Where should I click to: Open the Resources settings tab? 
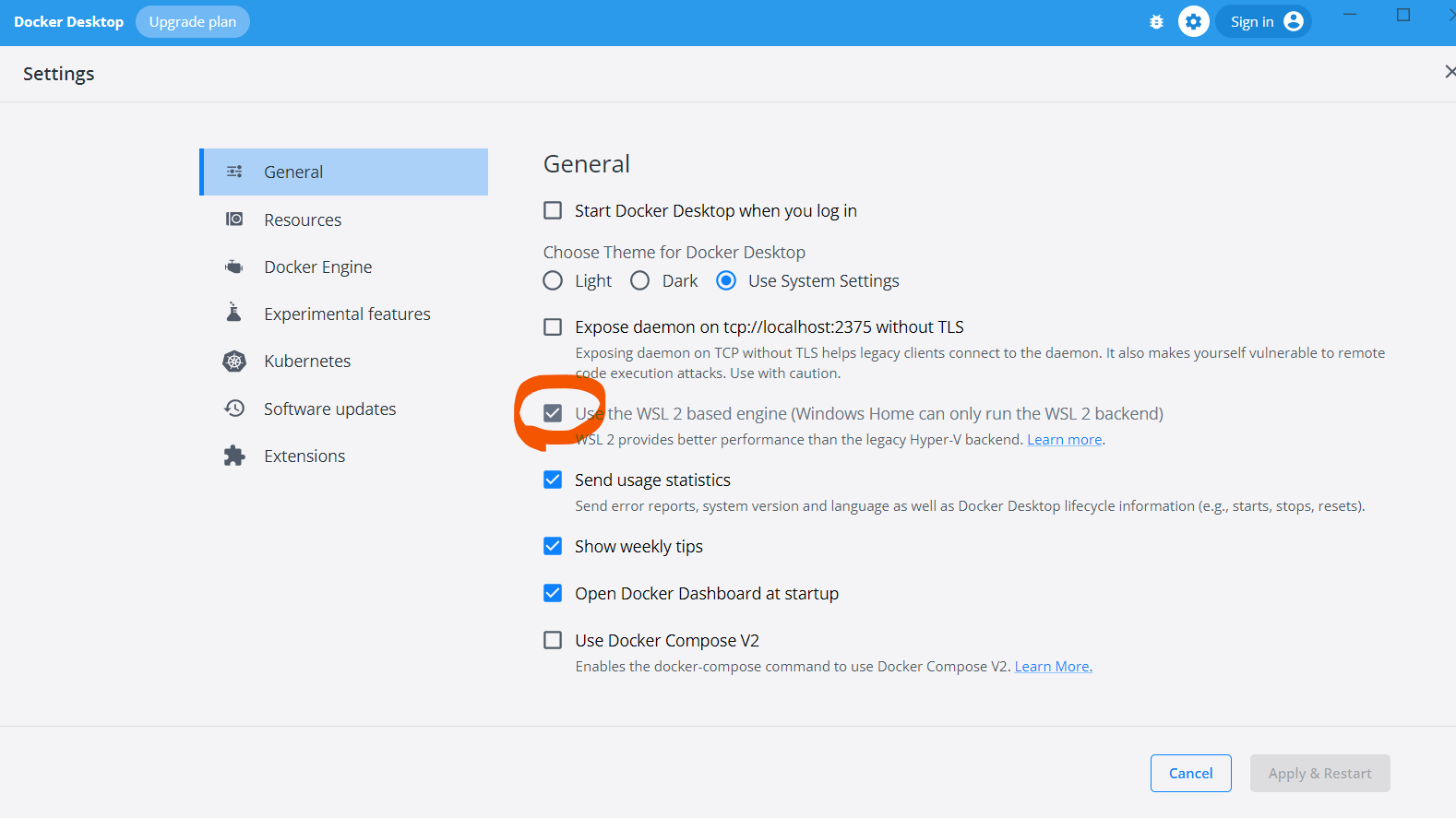[344, 219]
